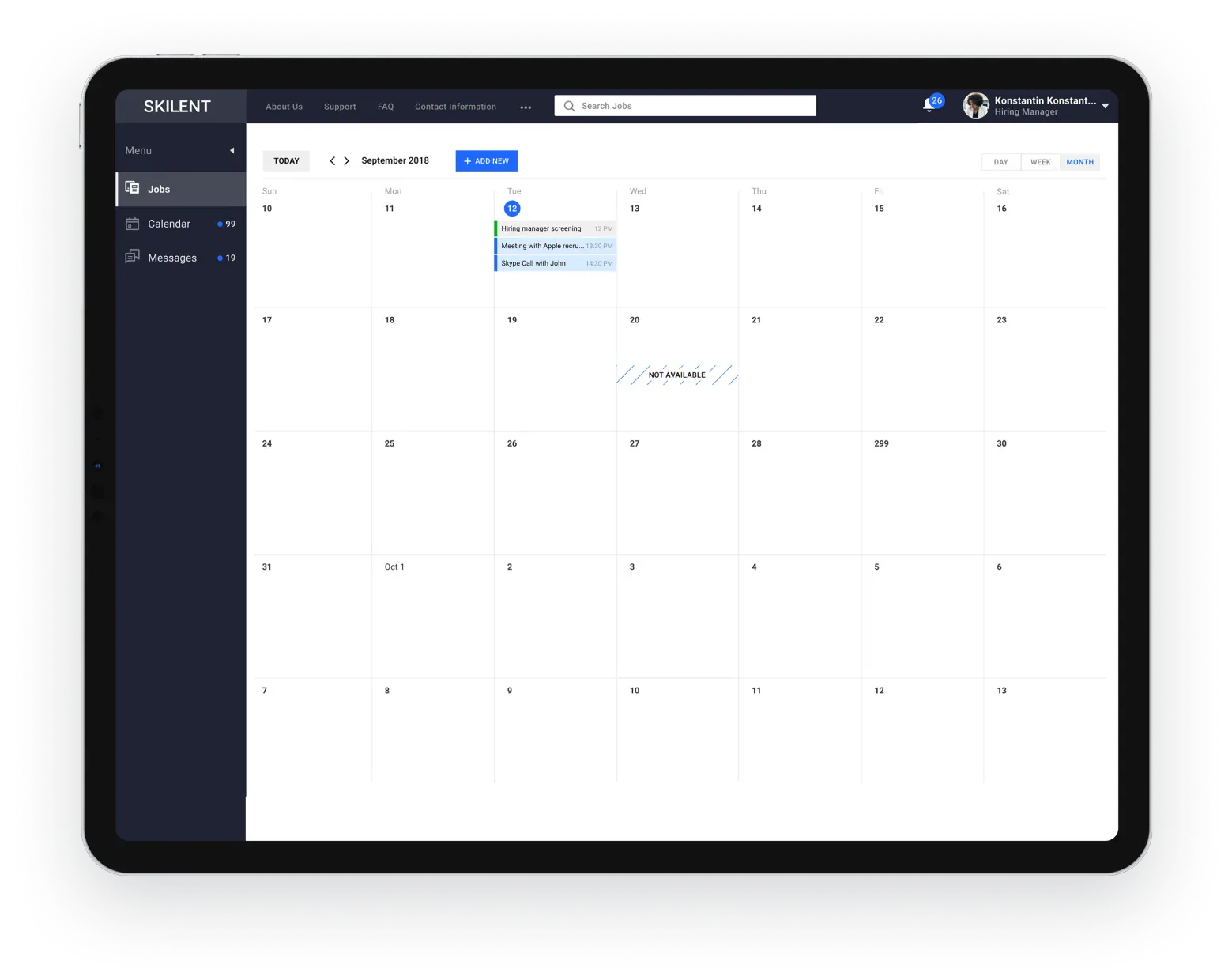Select Jobs in the sidebar

coord(181,189)
